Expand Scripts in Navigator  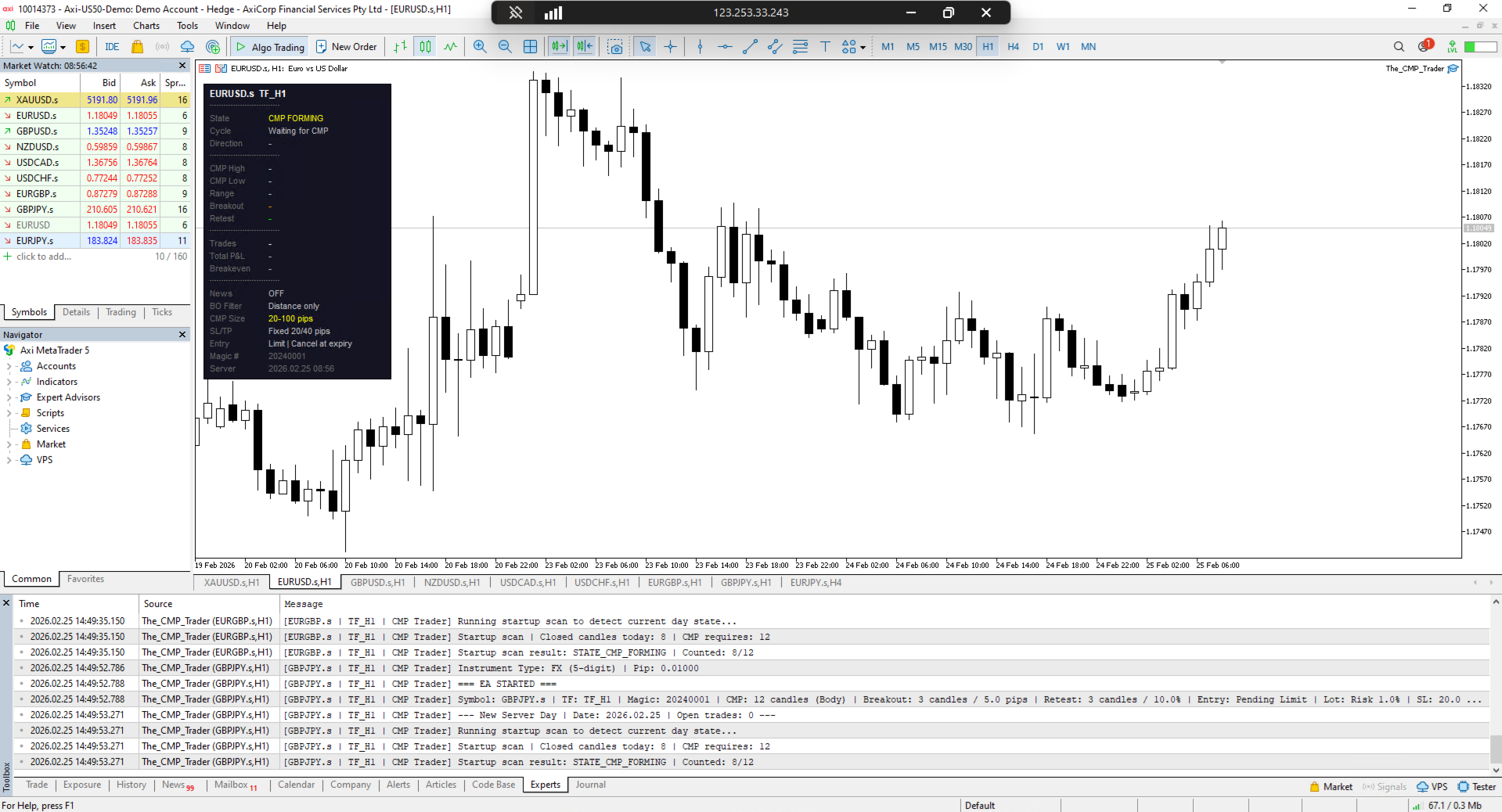click(x=9, y=413)
